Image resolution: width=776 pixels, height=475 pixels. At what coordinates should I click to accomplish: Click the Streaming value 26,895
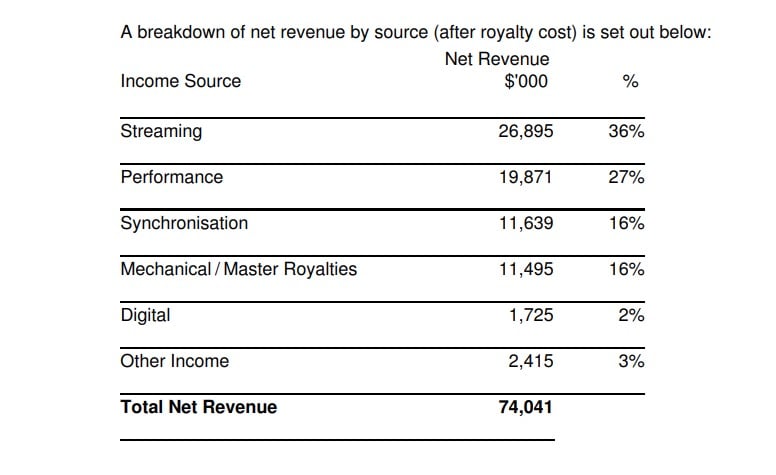tap(525, 131)
